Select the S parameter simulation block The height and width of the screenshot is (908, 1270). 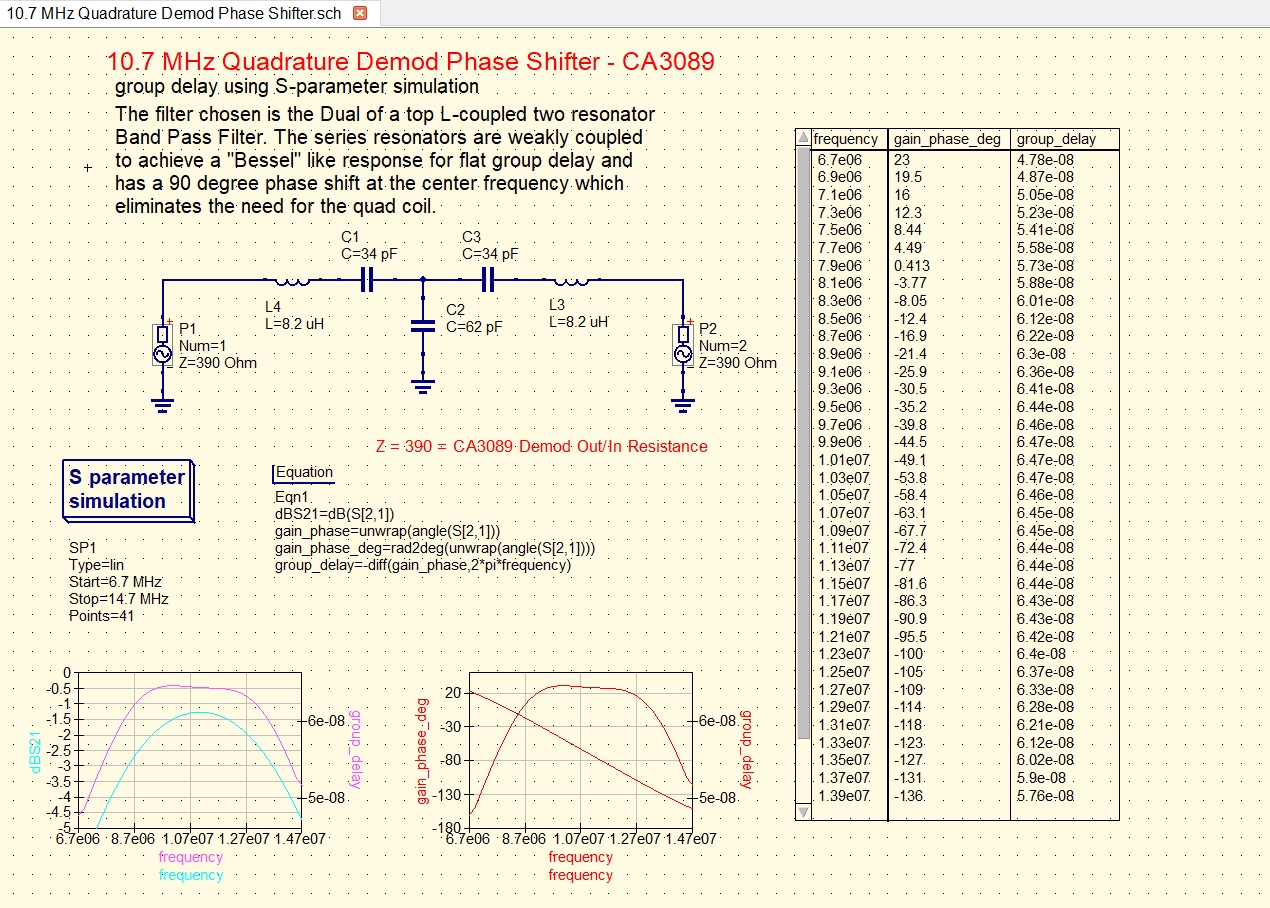tap(127, 490)
